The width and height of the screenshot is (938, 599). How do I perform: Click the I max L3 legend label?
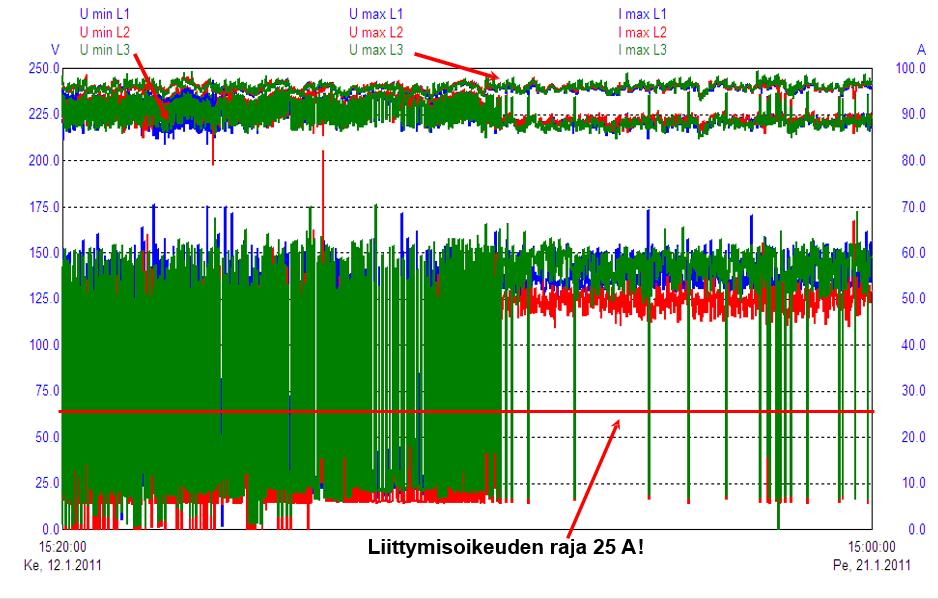pos(642,50)
